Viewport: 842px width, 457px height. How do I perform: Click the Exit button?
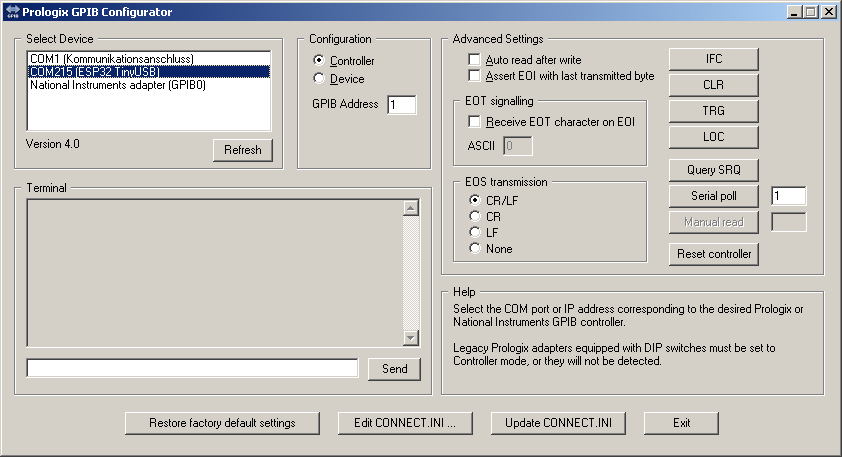click(x=681, y=423)
